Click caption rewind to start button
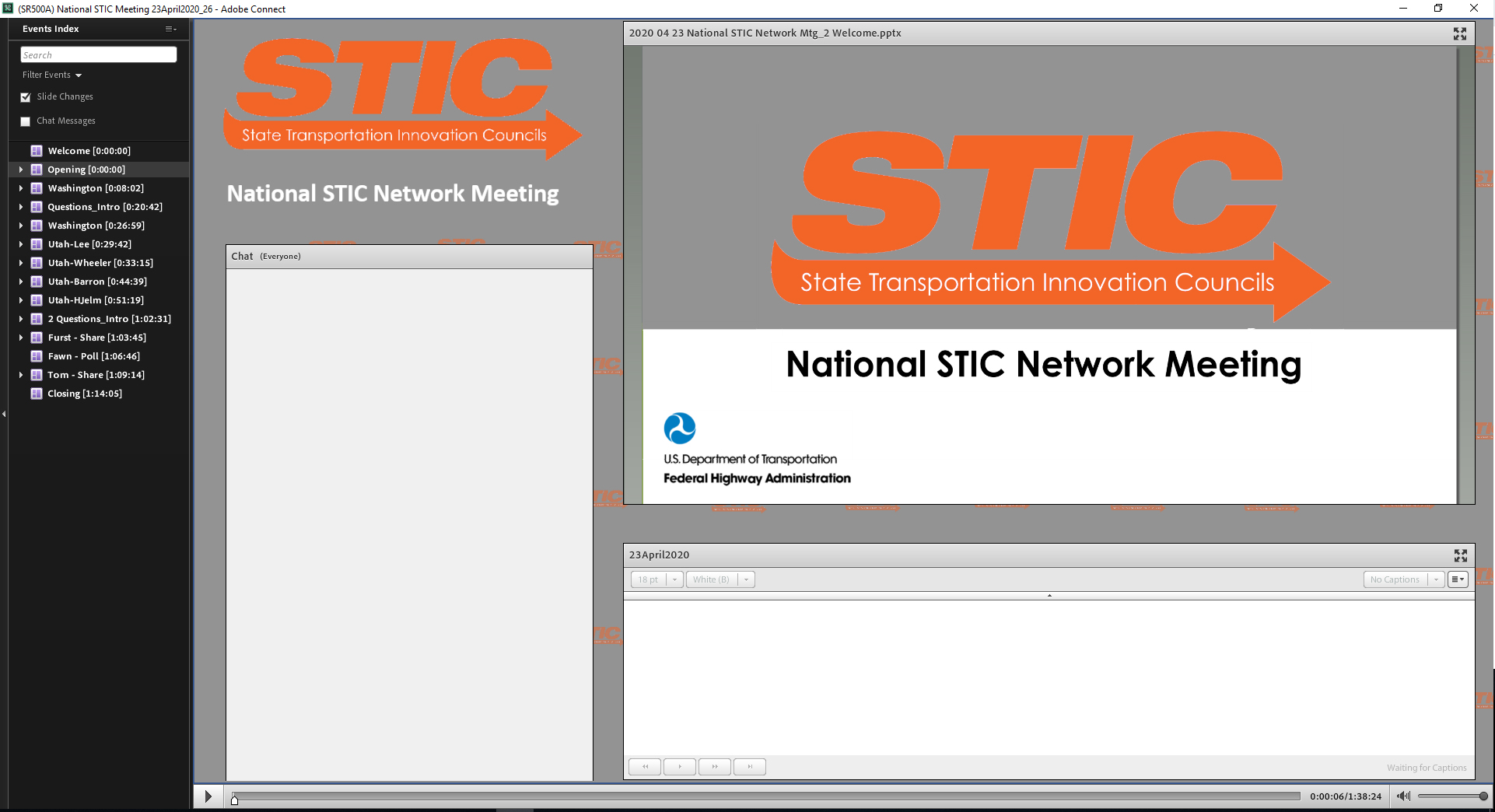The width and height of the screenshot is (1495, 812). [x=645, y=767]
